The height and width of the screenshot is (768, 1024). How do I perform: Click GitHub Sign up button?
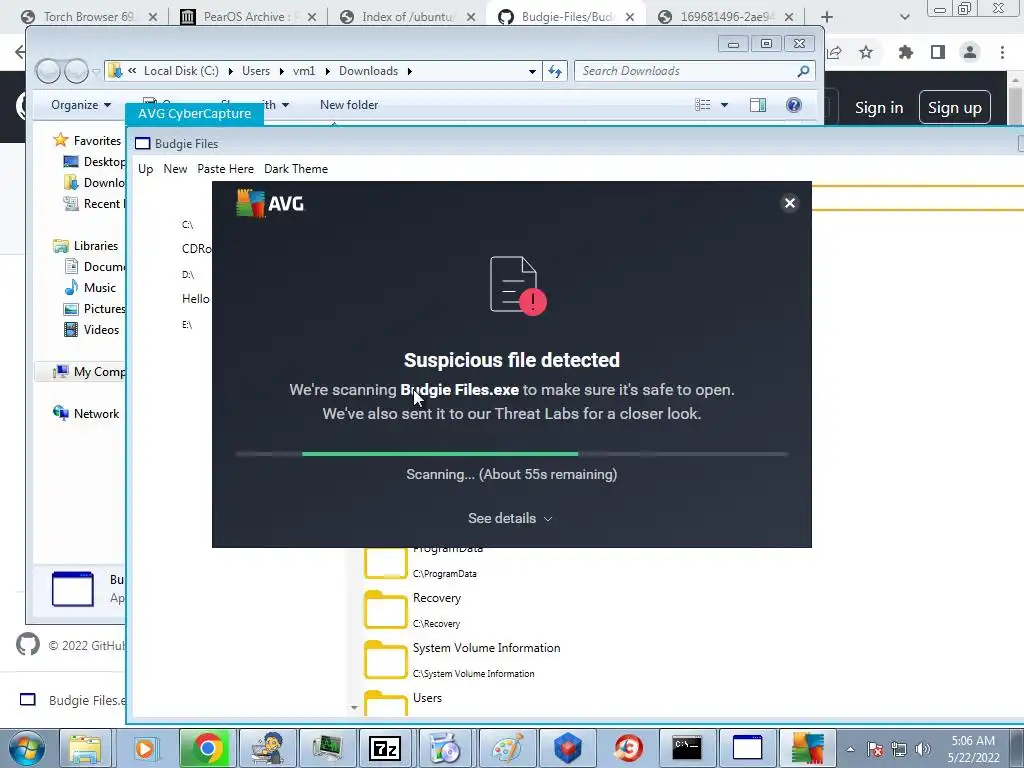955,108
